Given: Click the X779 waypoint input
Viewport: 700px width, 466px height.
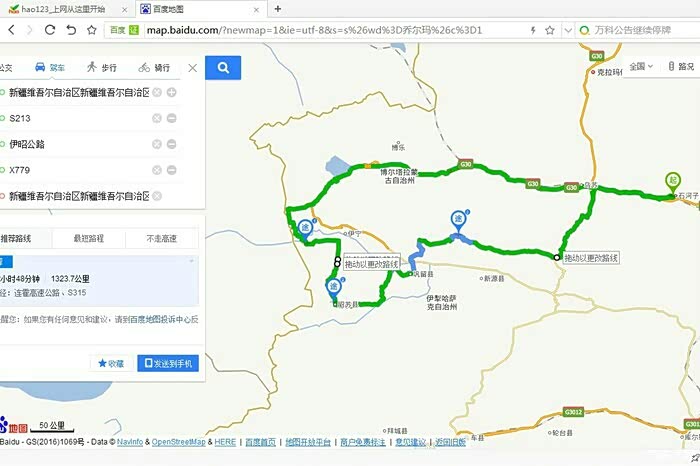Looking at the screenshot, I should (78, 170).
